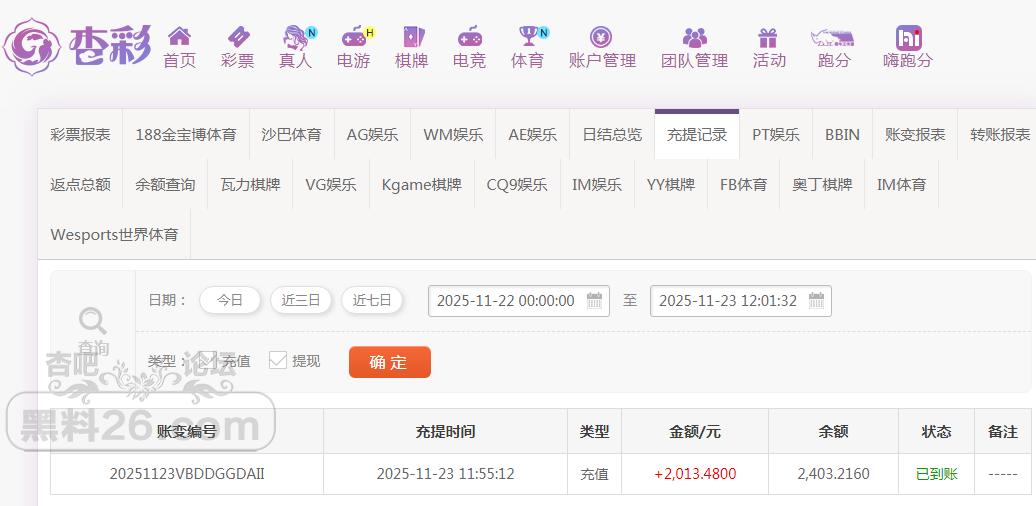Click the 棋牌 card games icon
This screenshot has height=506, width=1036.
pyautogui.click(x=411, y=38)
